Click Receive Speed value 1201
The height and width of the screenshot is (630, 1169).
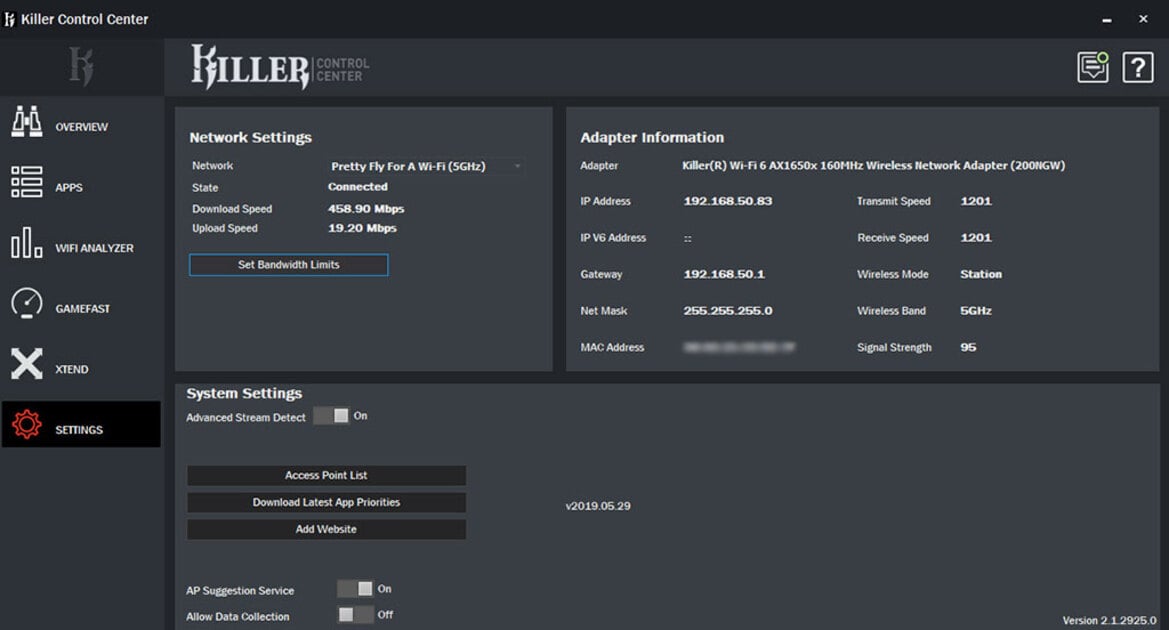click(x=976, y=238)
